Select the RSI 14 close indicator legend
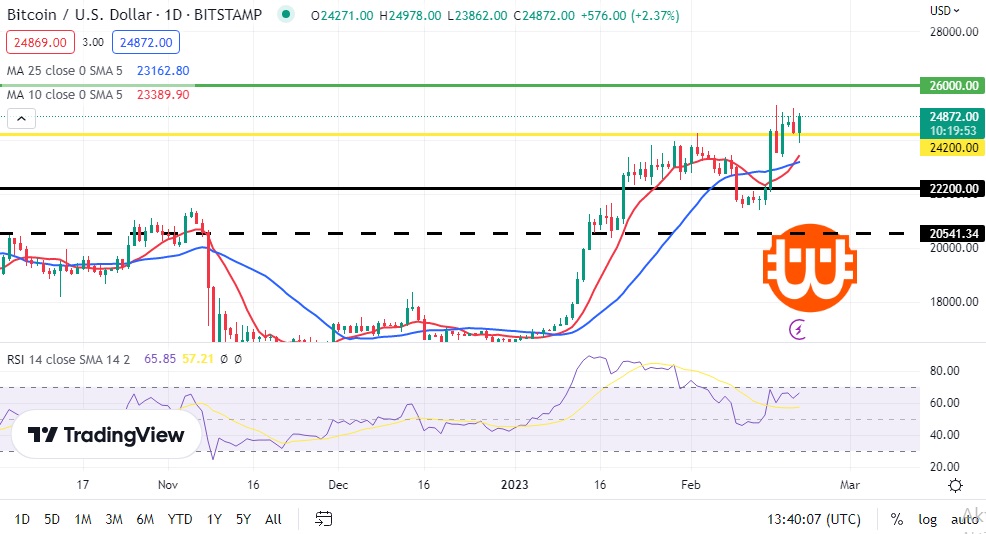This screenshot has height=534, width=986. (x=69, y=359)
